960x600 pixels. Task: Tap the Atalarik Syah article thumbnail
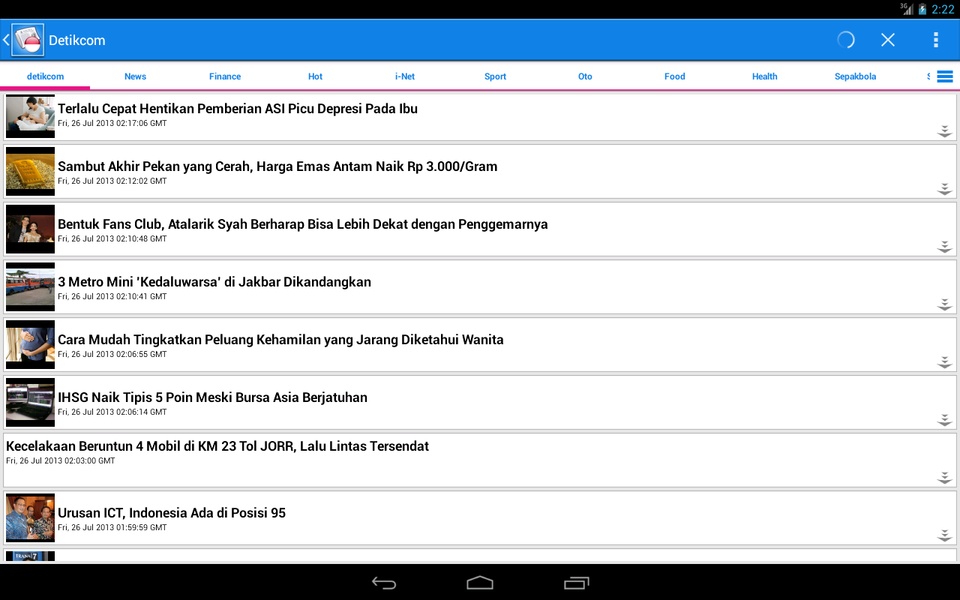coord(30,229)
